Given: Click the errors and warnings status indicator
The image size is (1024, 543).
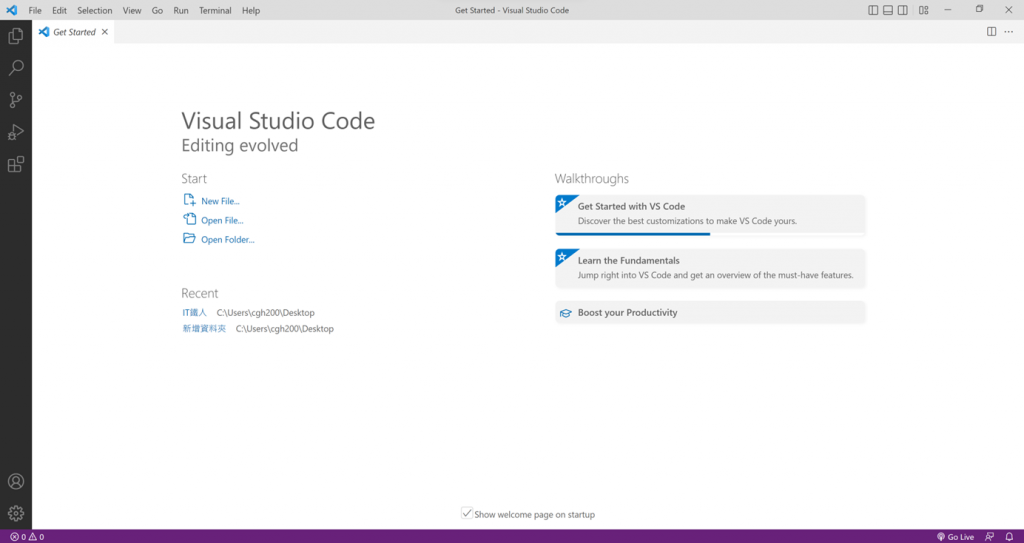Looking at the screenshot, I should click(x=27, y=537).
